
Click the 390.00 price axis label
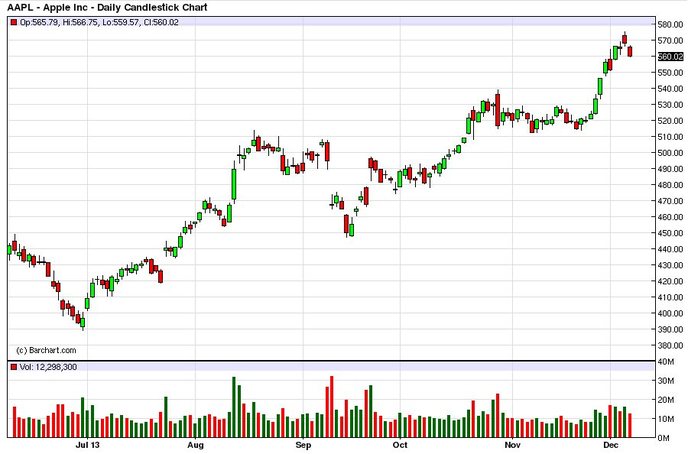(670, 329)
